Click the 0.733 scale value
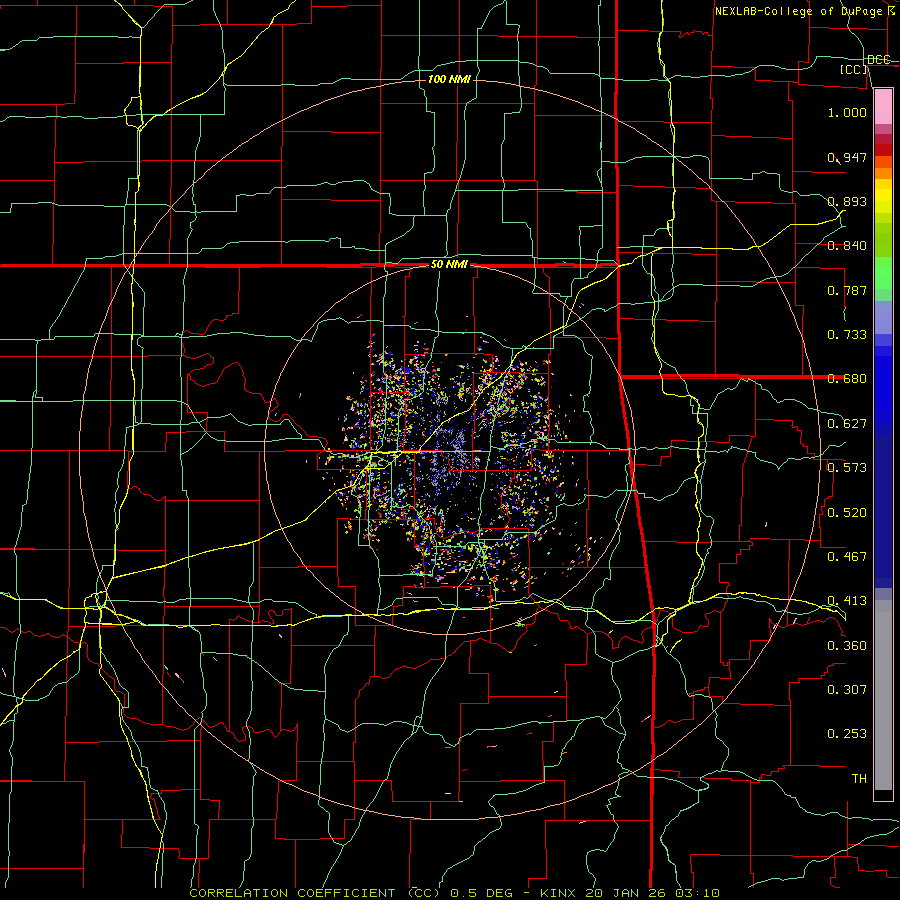Viewport: 900px width, 900px height. tap(847, 335)
